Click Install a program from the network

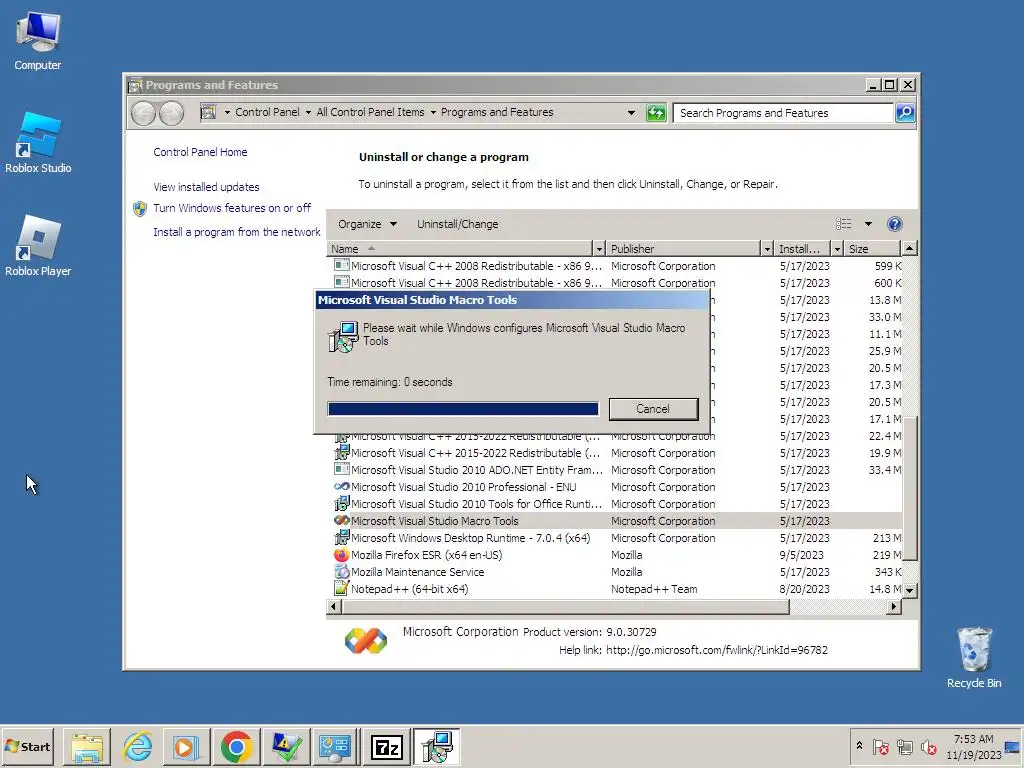pyautogui.click(x=236, y=232)
